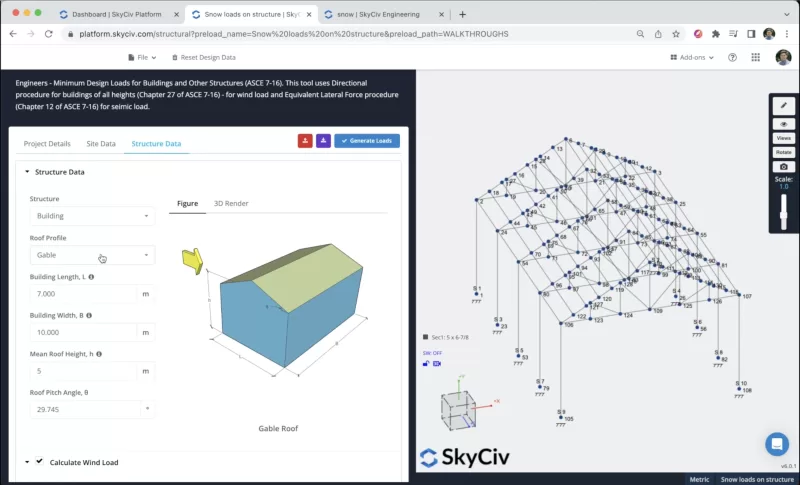Select the Structure Data tab
The image size is (800, 485).
coord(156,144)
